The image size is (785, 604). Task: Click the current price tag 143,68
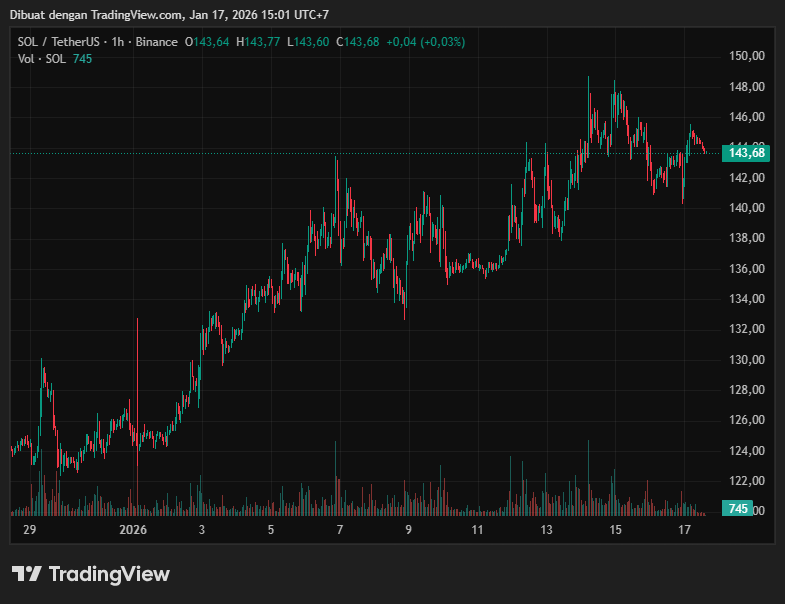[x=746, y=153]
